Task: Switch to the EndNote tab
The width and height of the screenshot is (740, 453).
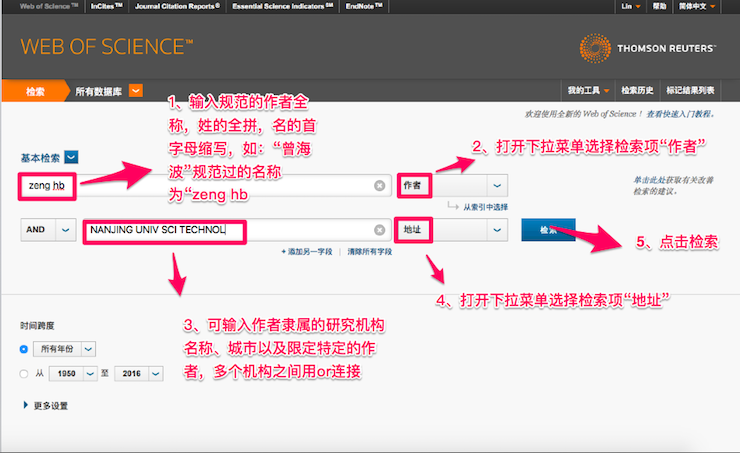Action: (364, 6)
